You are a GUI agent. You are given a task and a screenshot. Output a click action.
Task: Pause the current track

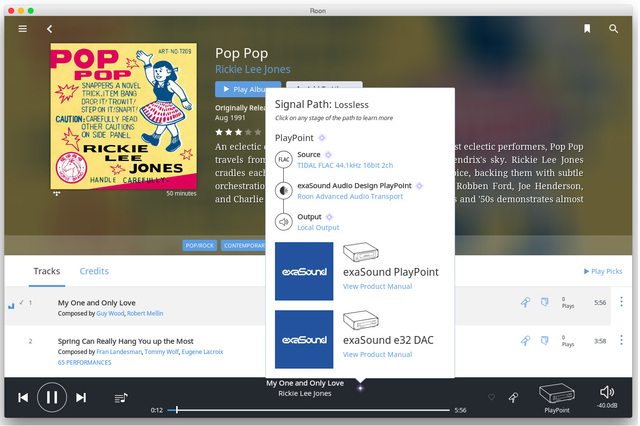coord(52,397)
